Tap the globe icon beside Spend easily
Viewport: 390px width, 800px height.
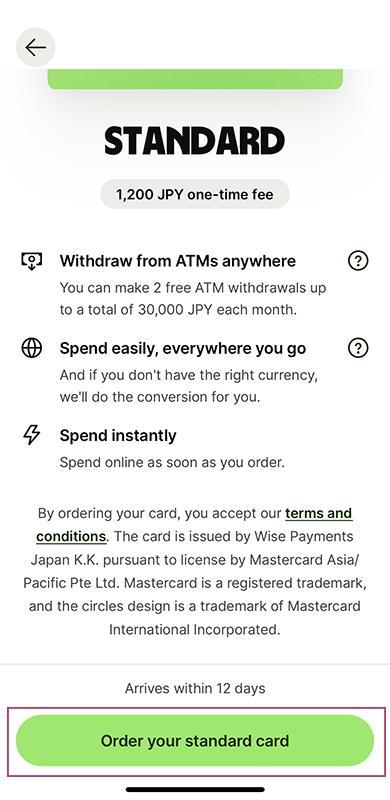31,348
